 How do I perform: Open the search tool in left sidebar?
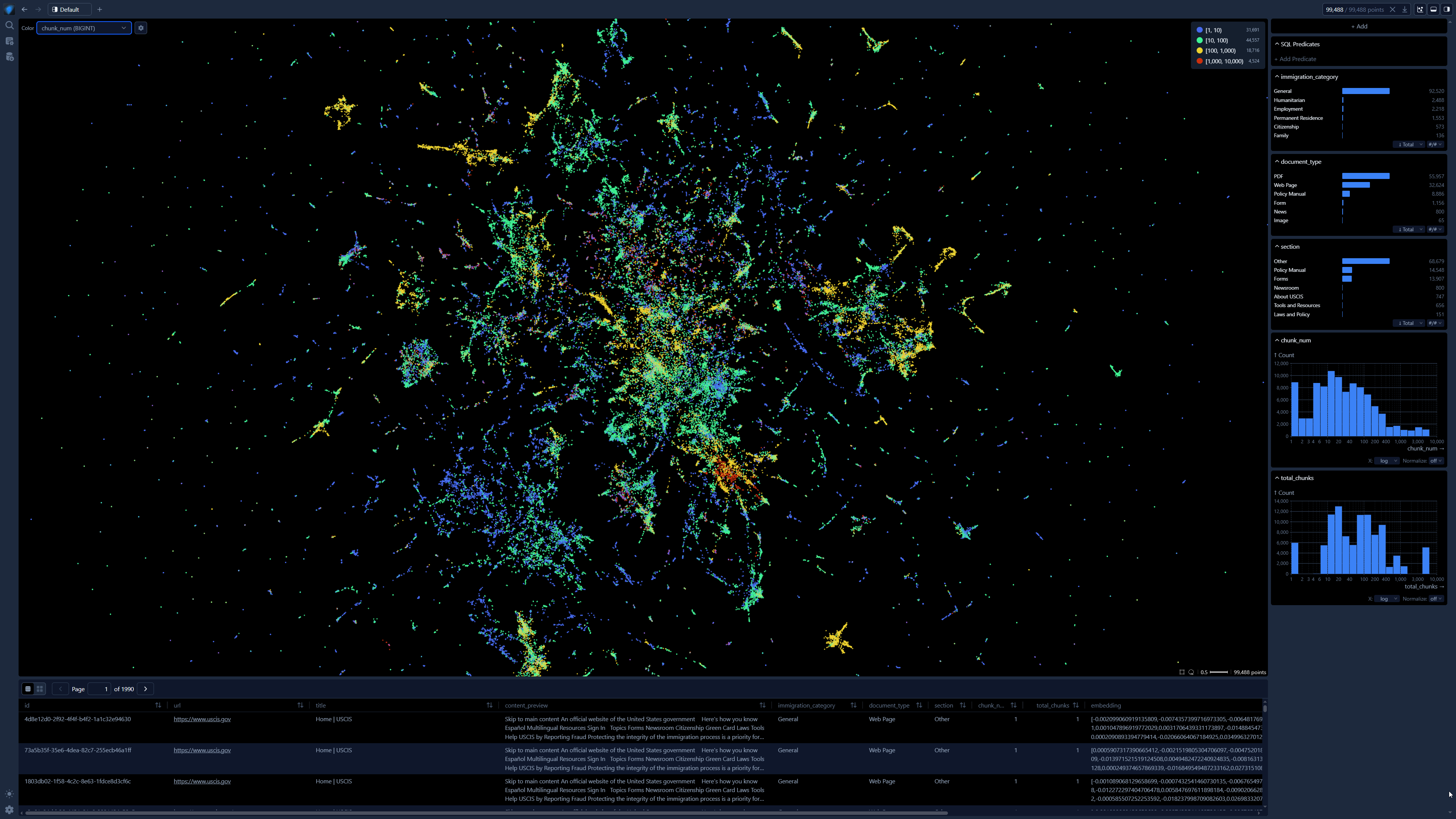pos(9,25)
